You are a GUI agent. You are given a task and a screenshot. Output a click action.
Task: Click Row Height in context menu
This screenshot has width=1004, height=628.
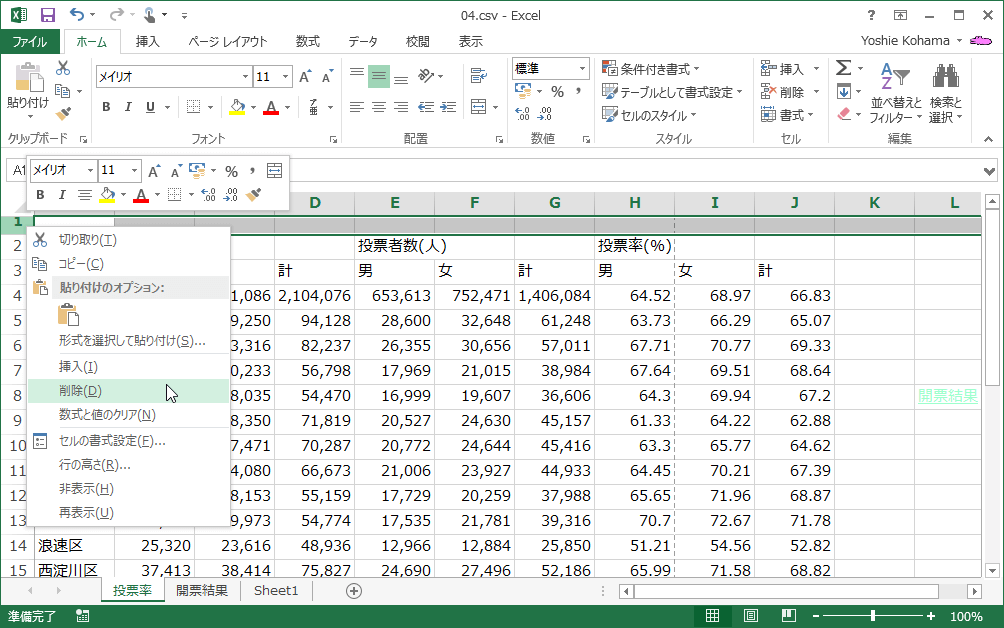click(128, 465)
